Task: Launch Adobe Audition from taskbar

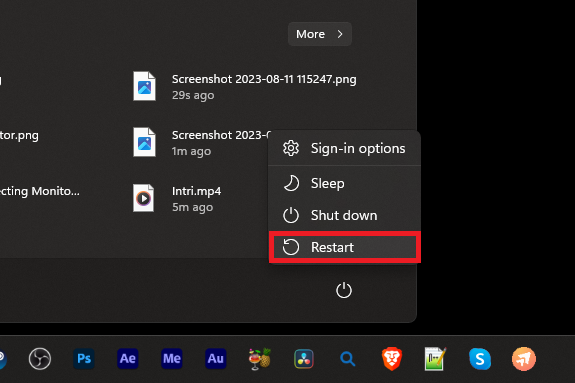Action: pyautogui.click(x=216, y=358)
